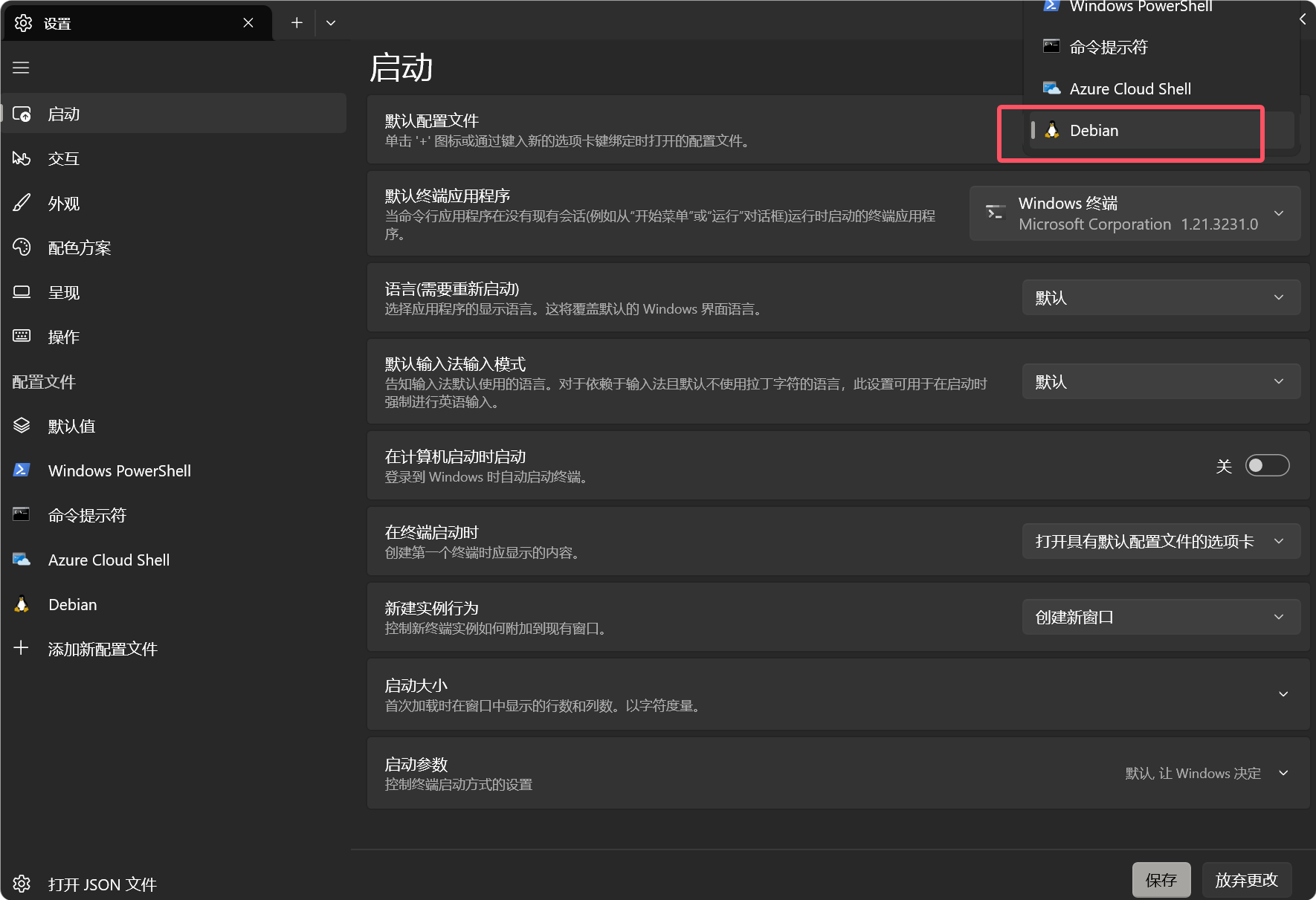Open the 默认值 profile defaults page
This screenshot has height=900, width=1316.
(x=71, y=425)
